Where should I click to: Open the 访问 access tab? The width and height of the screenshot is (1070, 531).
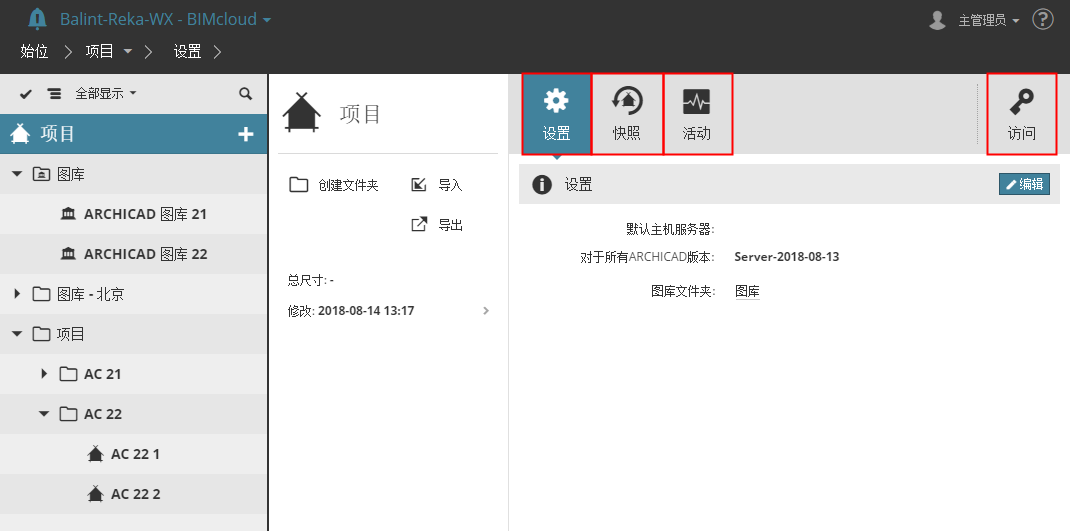[x=1022, y=115]
